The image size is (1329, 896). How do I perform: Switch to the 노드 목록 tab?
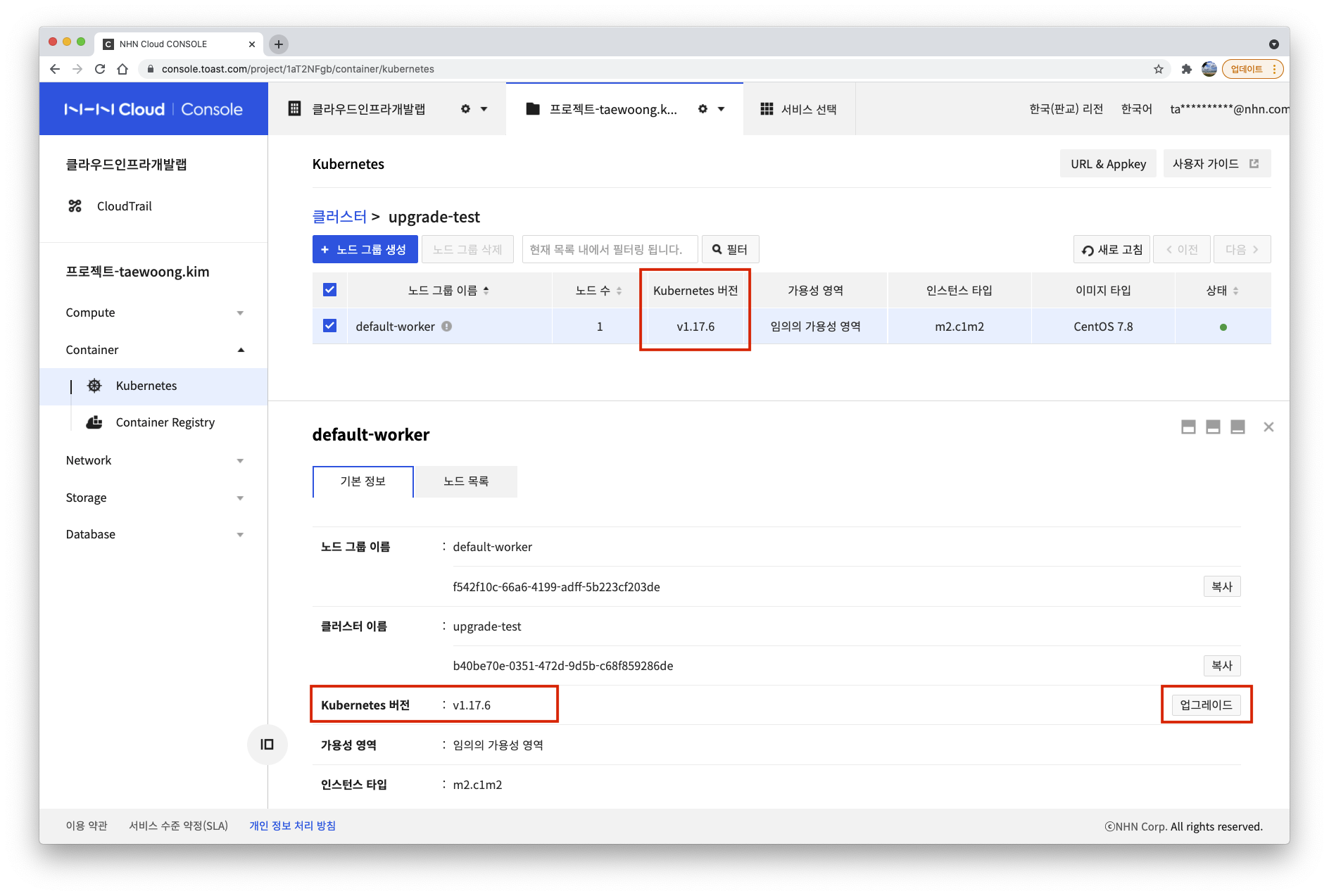[466, 481]
